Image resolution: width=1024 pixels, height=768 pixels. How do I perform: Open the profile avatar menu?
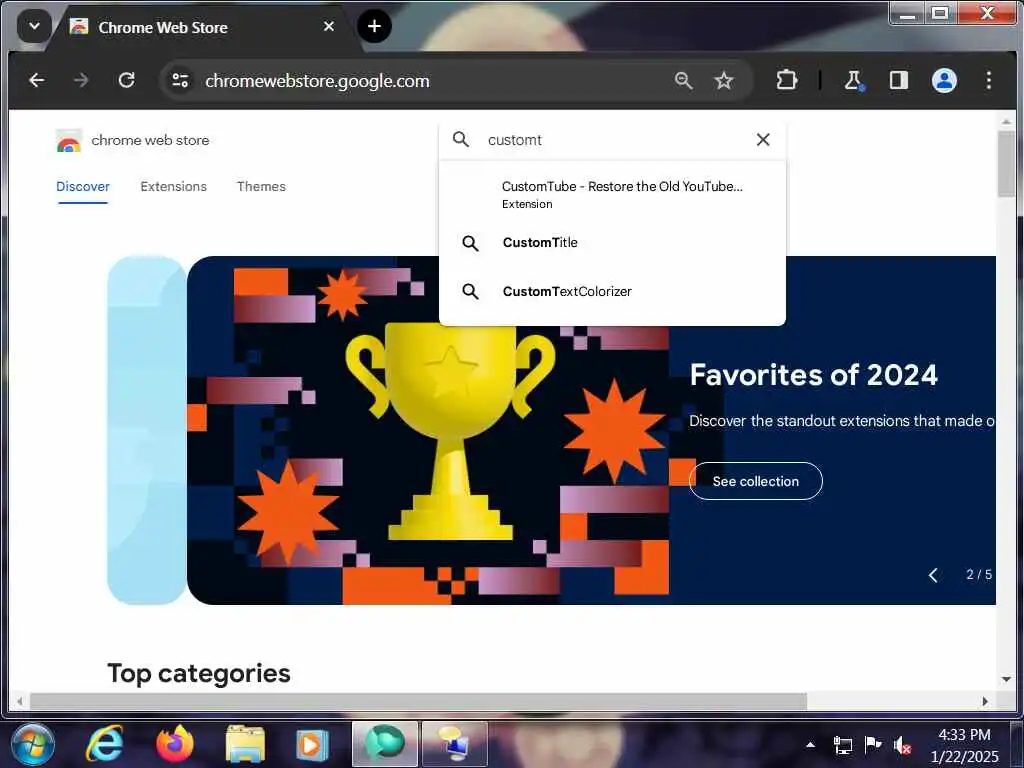944,80
